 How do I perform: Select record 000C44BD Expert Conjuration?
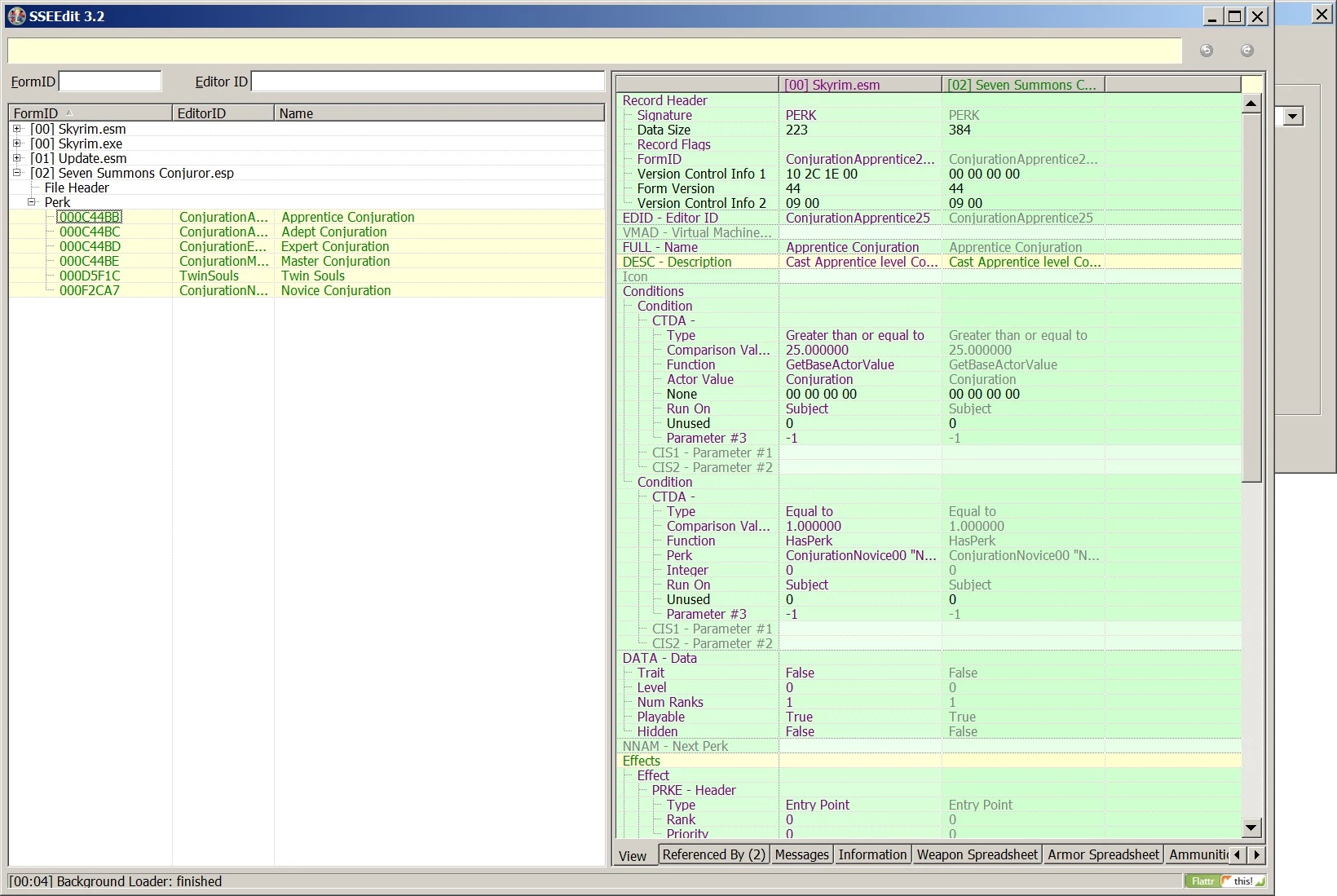pos(307,246)
